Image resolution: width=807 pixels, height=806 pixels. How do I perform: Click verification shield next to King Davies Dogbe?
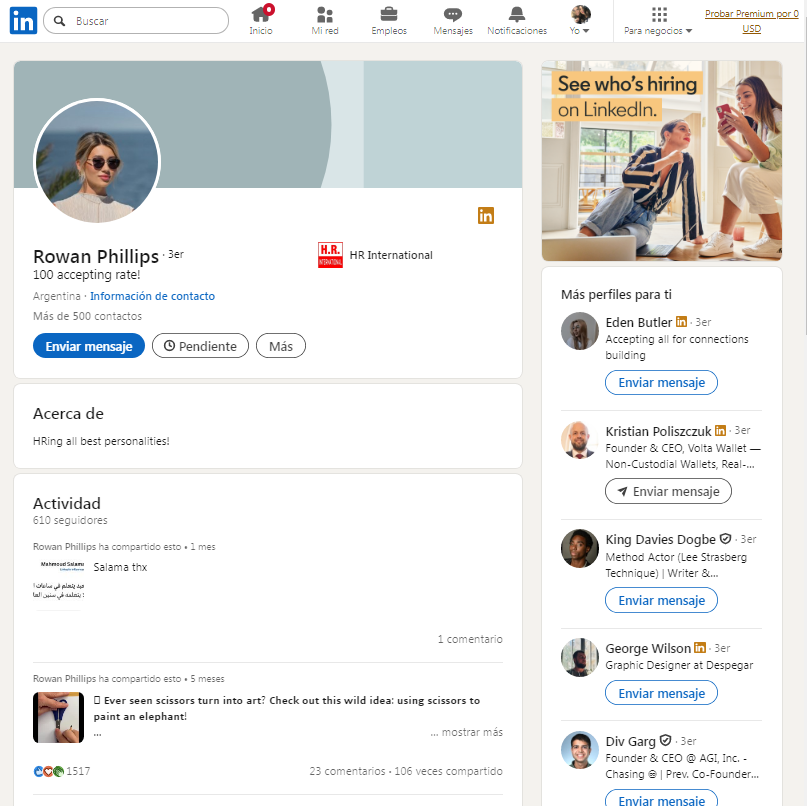pos(725,539)
